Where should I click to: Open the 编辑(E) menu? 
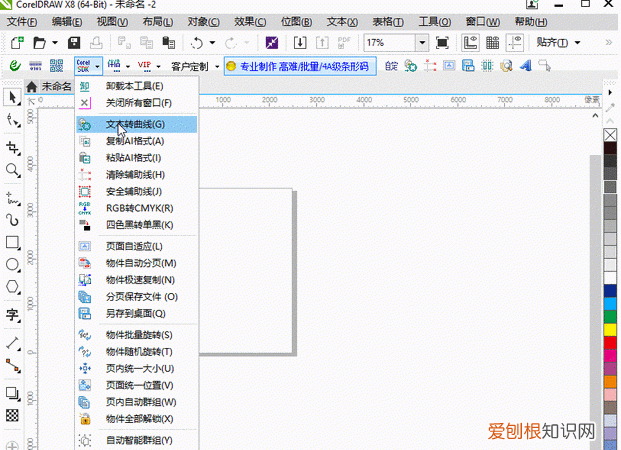[67, 22]
